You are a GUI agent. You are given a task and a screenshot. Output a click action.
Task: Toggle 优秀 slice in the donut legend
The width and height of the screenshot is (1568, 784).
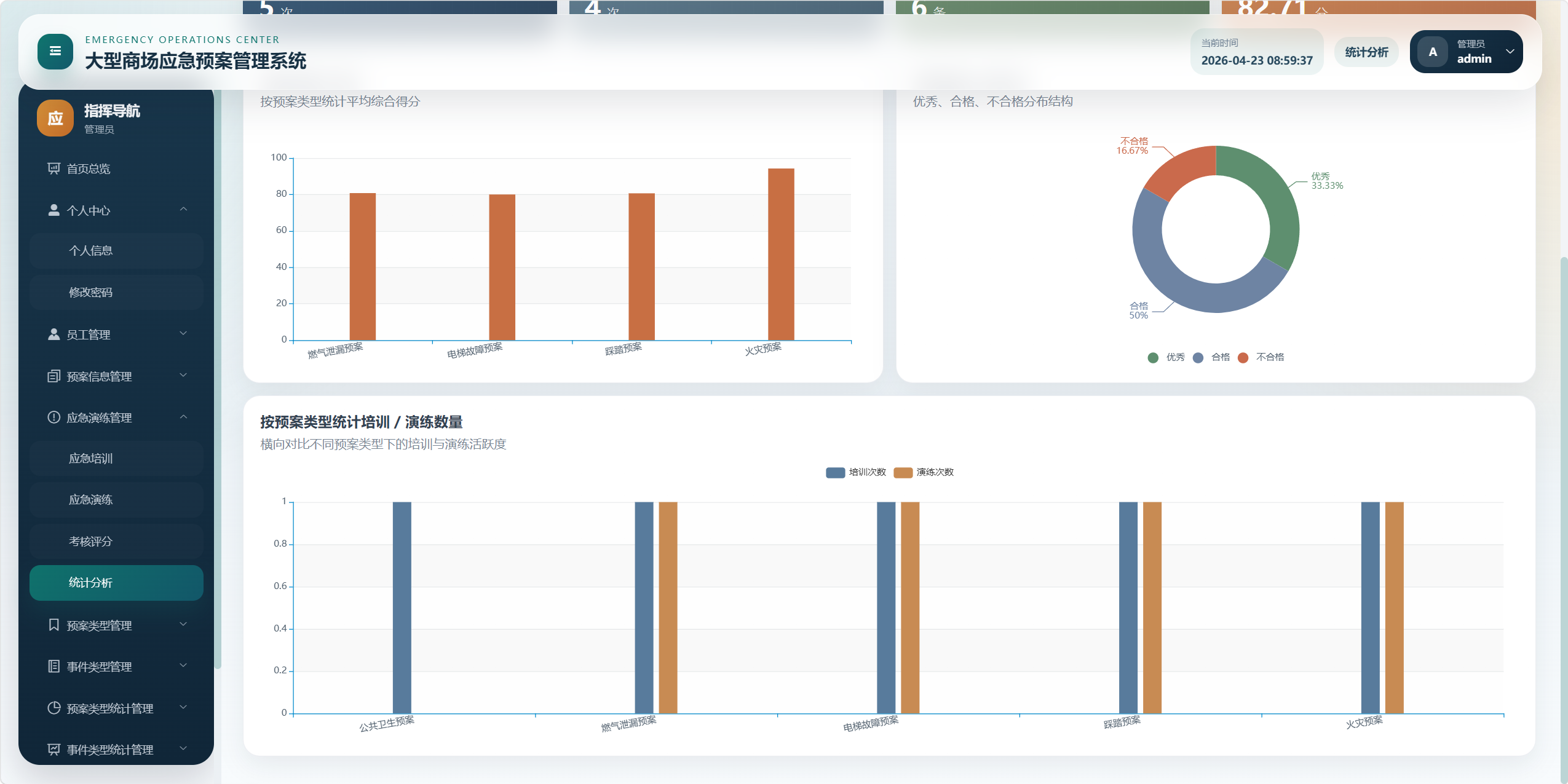click(x=1166, y=357)
